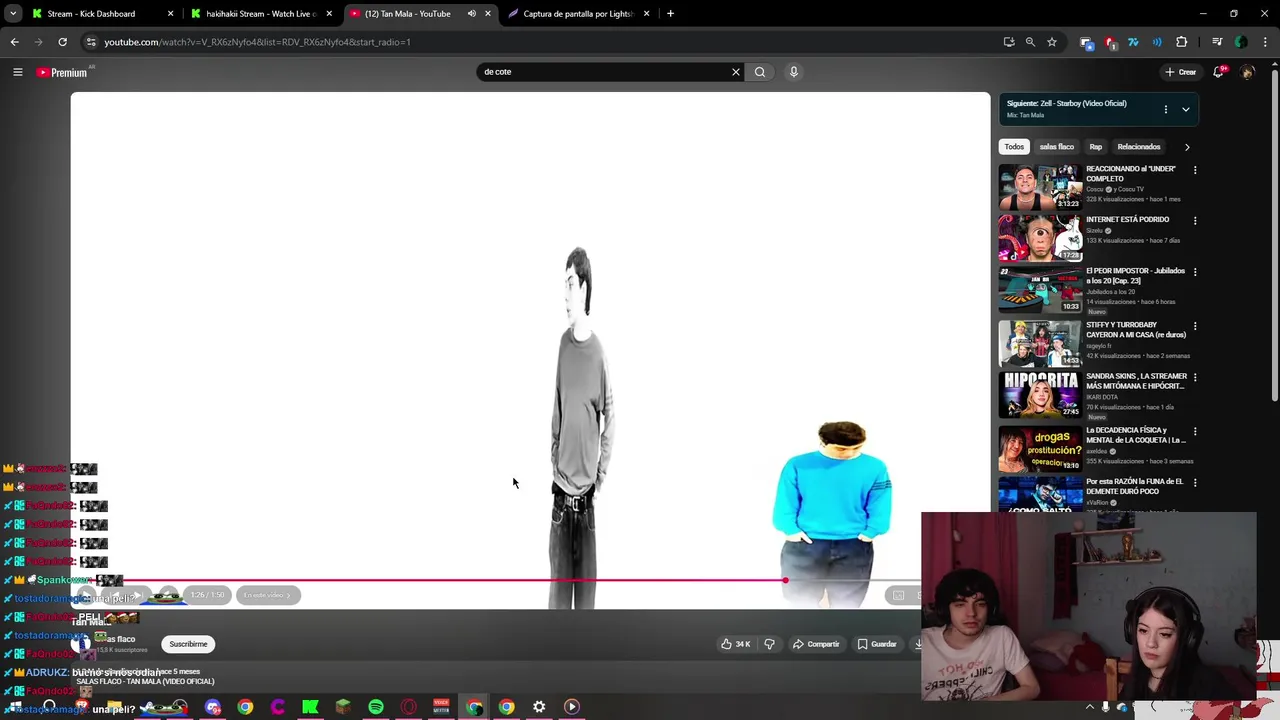Screen dimensions: 1280x720
Task: Open the YouTube account avatar menu
Action: pyautogui.click(x=1247, y=72)
